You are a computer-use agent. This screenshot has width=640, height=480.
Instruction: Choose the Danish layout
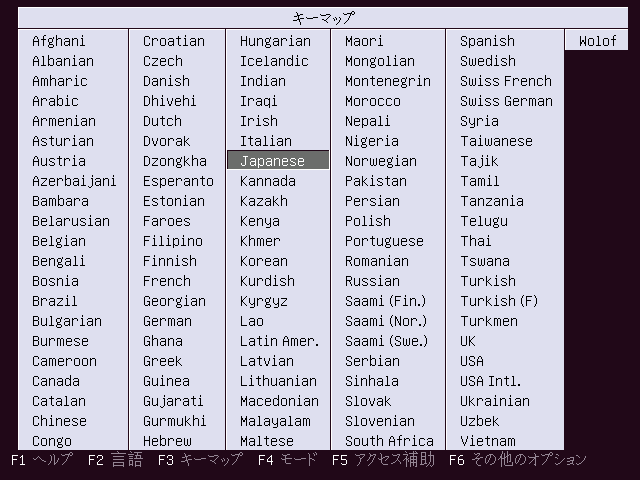(x=167, y=81)
